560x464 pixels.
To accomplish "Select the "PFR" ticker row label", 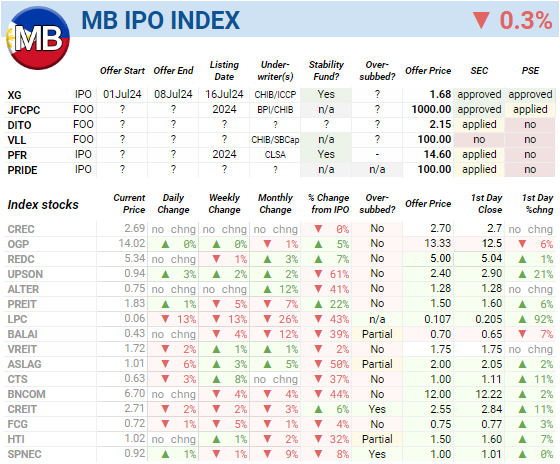I will pos(17,155).
